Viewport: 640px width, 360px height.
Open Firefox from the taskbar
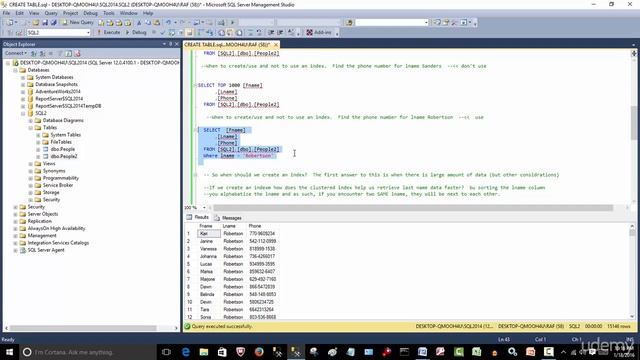click(x=259, y=352)
